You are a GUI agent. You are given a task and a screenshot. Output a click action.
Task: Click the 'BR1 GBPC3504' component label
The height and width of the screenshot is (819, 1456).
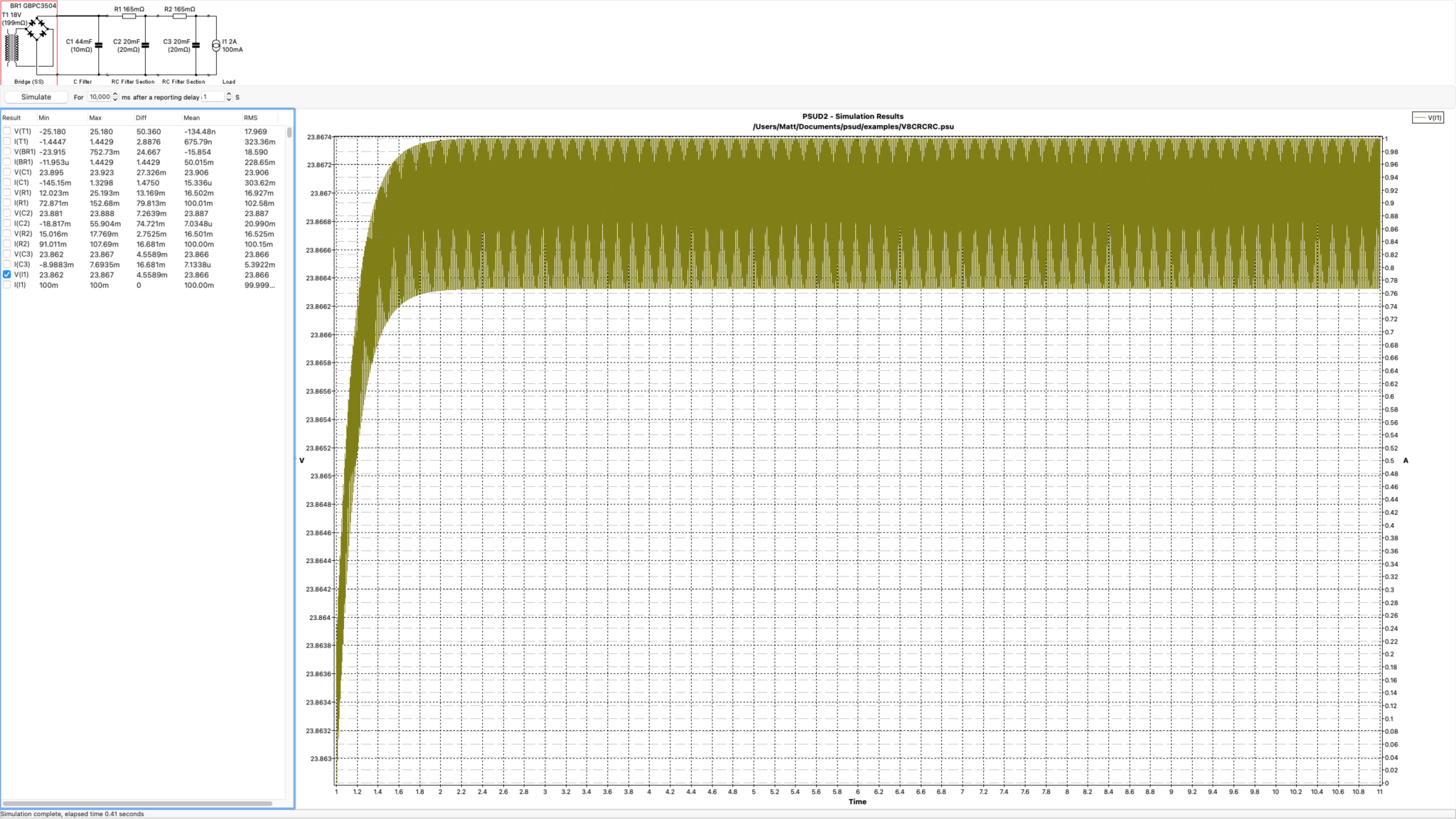coord(33,6)
